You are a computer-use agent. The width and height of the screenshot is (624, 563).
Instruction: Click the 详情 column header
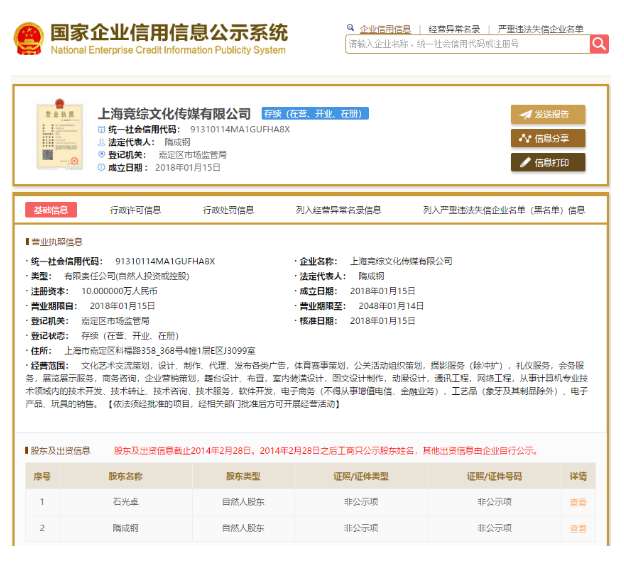point(578,476)
